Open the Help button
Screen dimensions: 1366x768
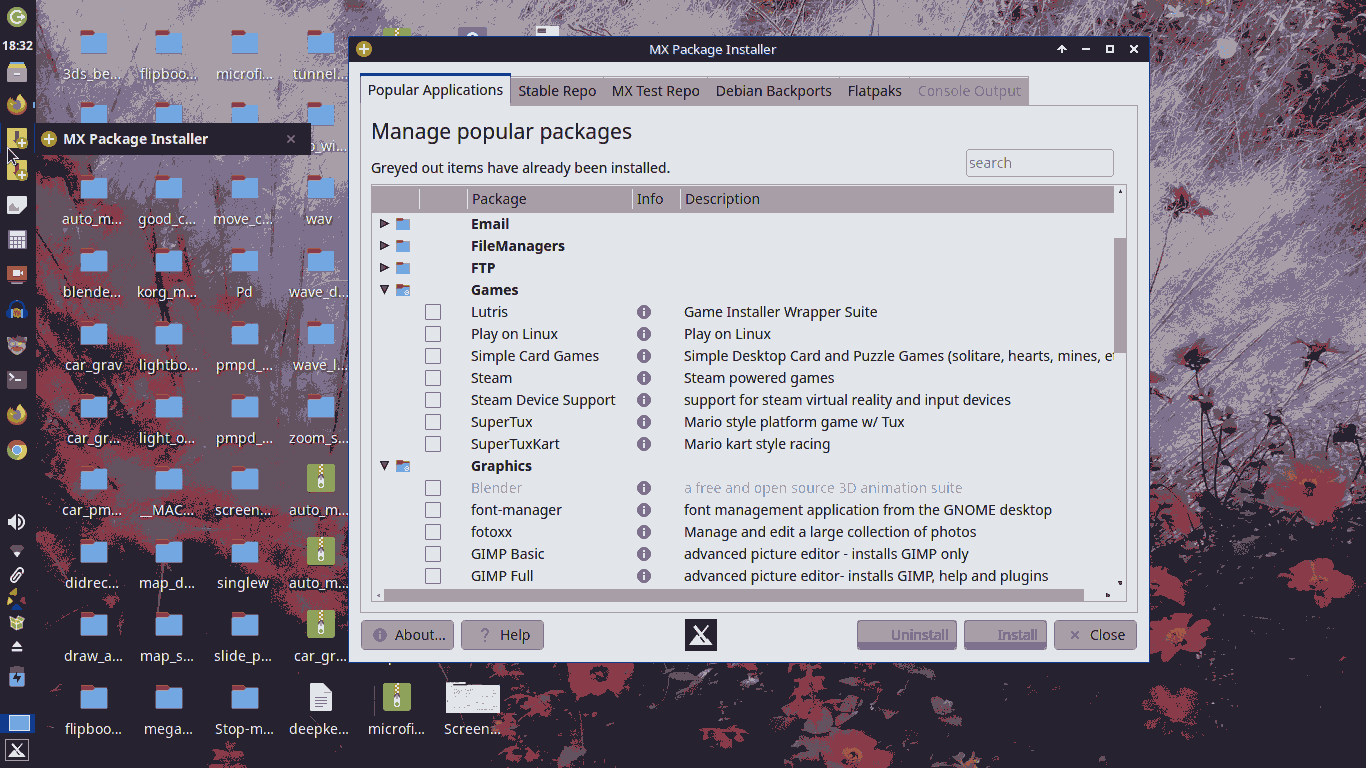coord(502,635)
